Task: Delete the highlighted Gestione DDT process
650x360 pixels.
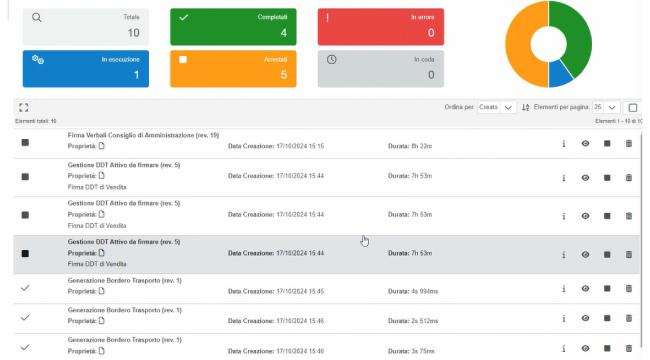Action: point(629,255)
